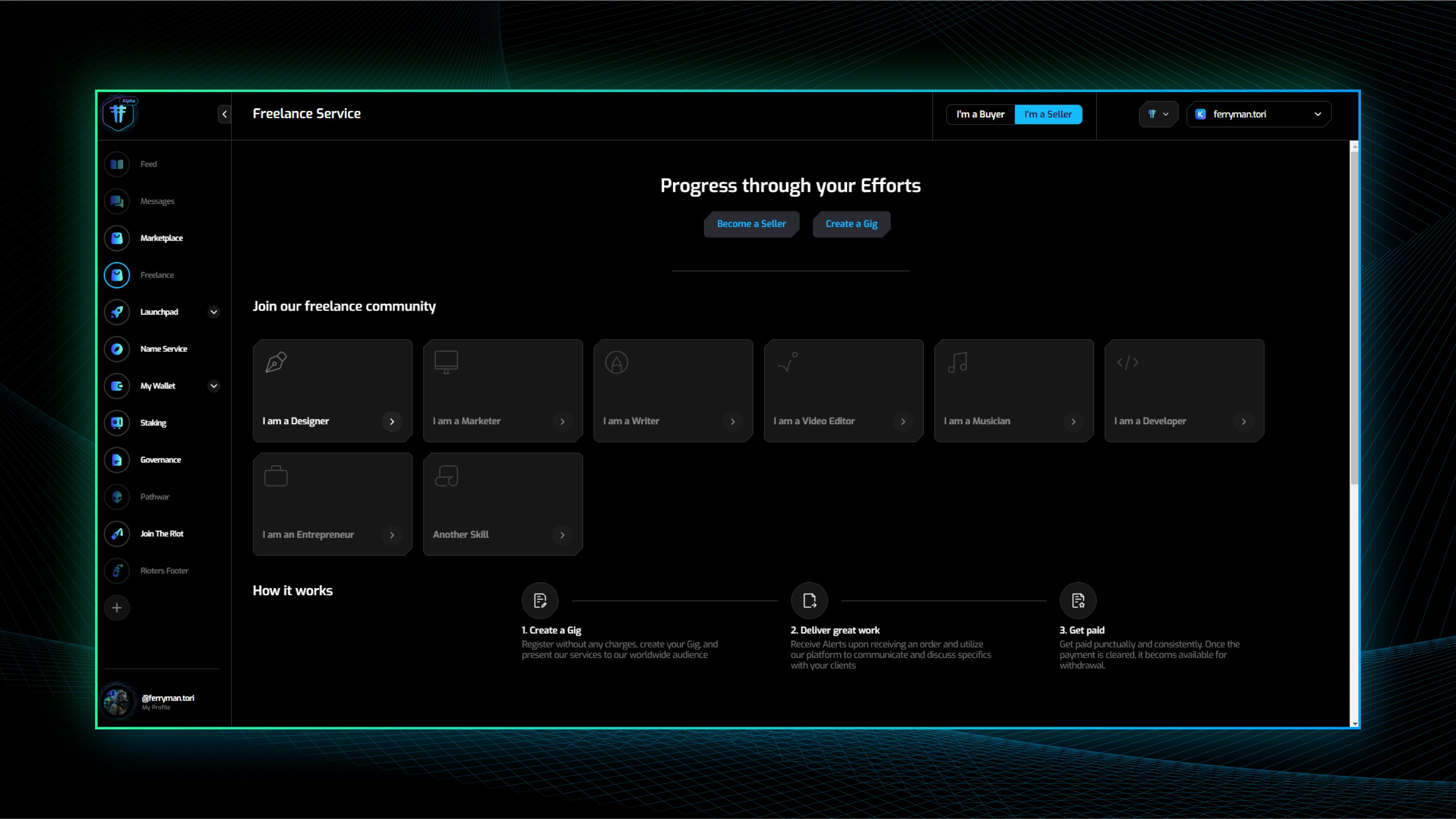
Task: Open the Messages menu label
Action: coord(157,201)
